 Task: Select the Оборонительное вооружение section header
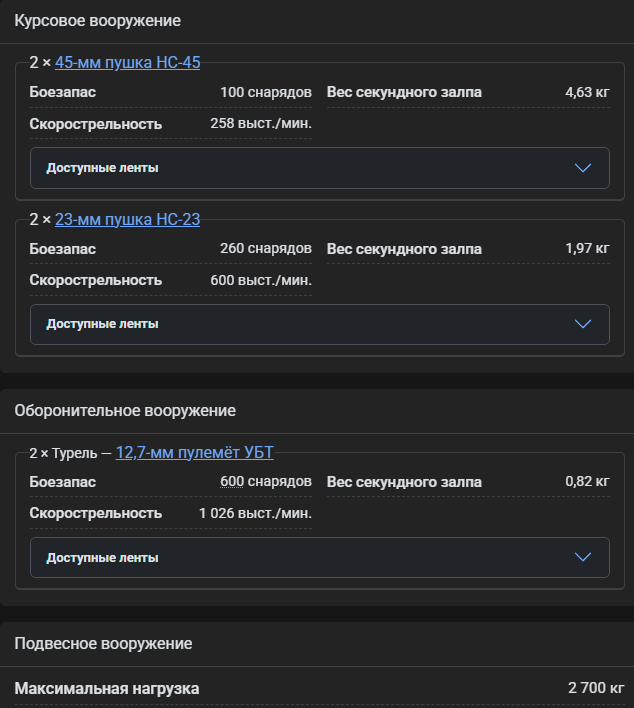click(x=125, y=410)
